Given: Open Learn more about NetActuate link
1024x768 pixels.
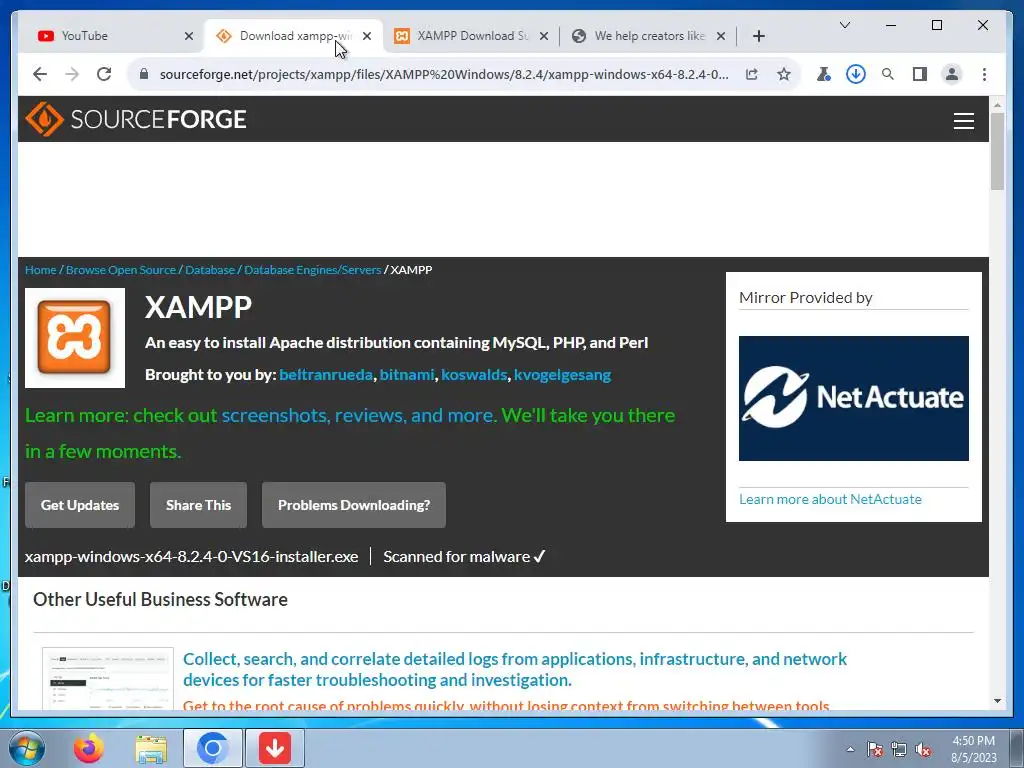Looking at the screenshot, I should point(830,499).
